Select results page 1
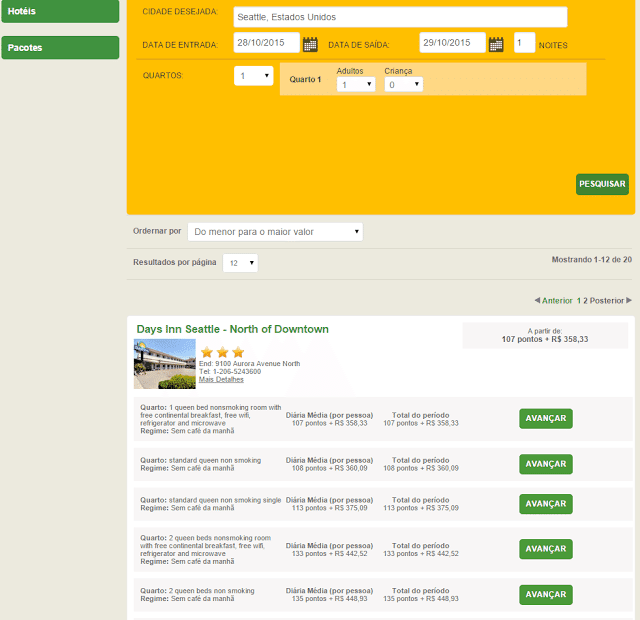 [x=578, y=300]
